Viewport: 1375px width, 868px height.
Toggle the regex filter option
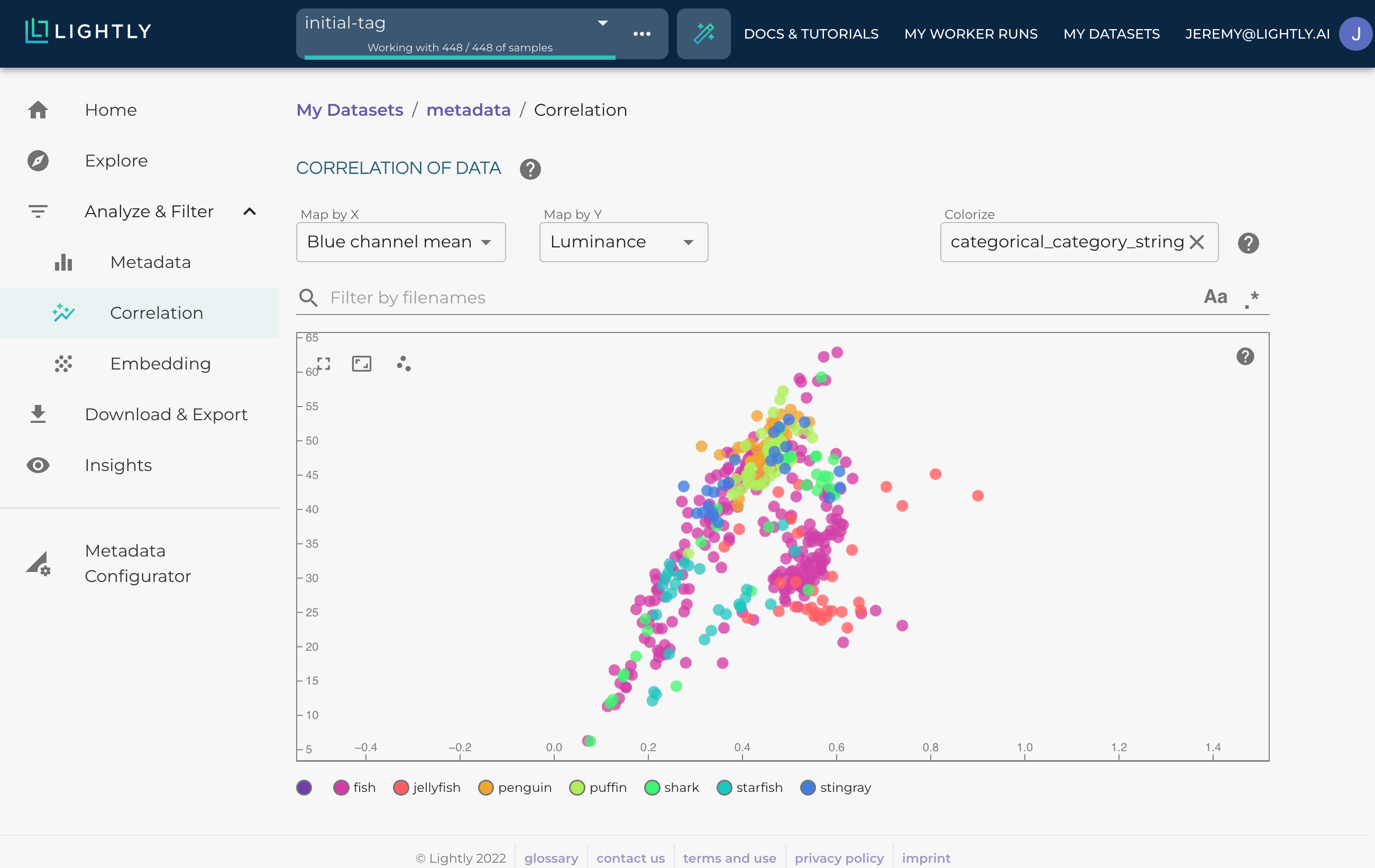[x=1251, y=298]
